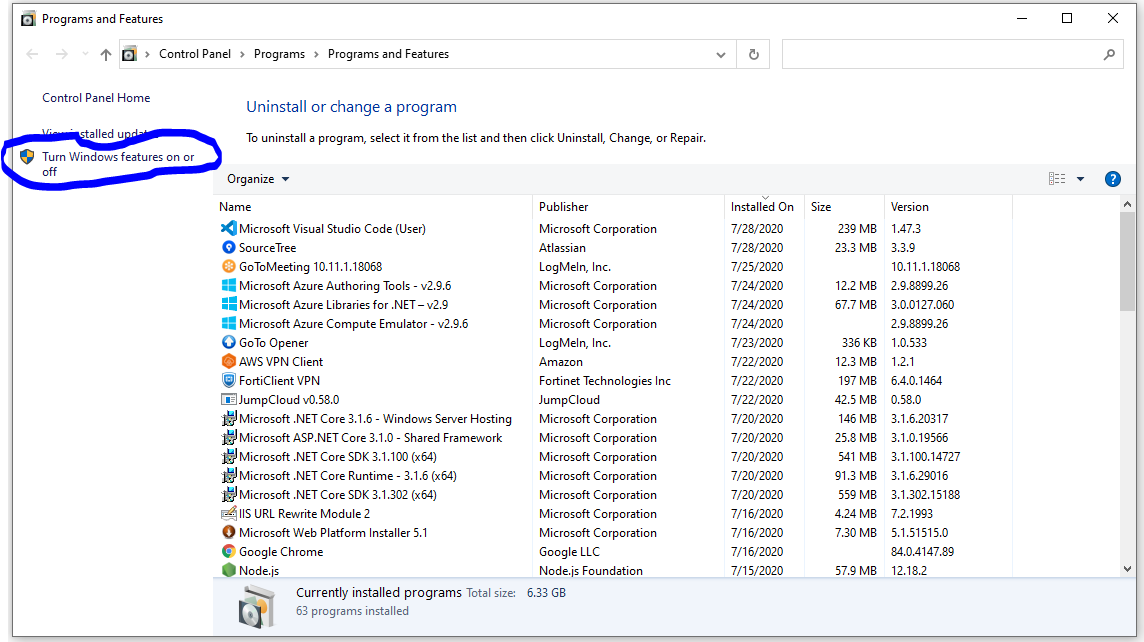Click the .NET Core Windows Server Hosting icon
Viewport: 1144px width, 642px height.
[x=228, y=418]
